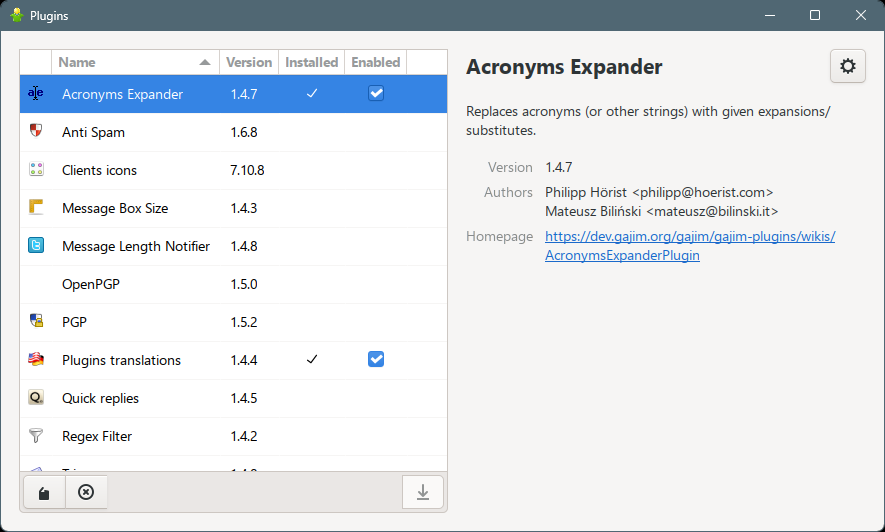Viewport: 885px width, 532px height.
Task: Disable the Acronyms Expander plugin checkbox
Action: coord(376,94)
